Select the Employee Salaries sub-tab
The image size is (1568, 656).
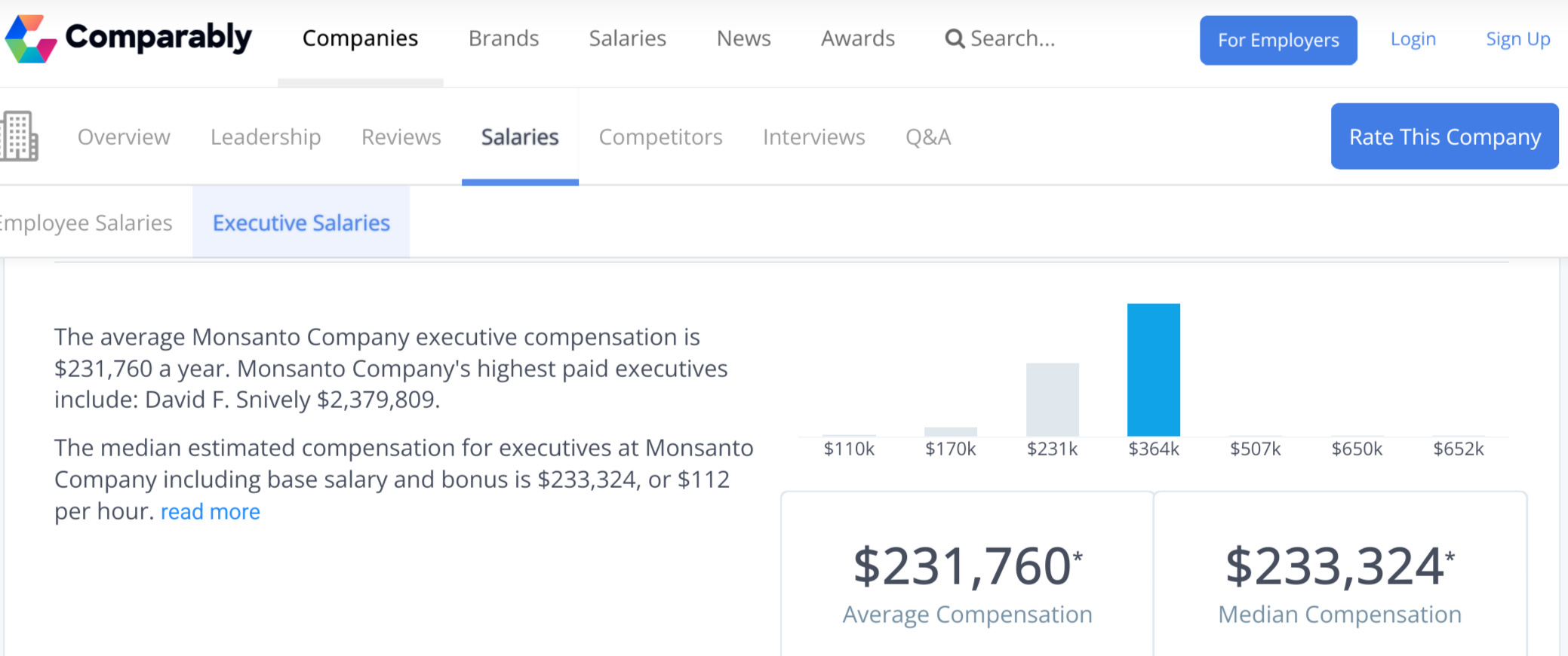[87, 223]
